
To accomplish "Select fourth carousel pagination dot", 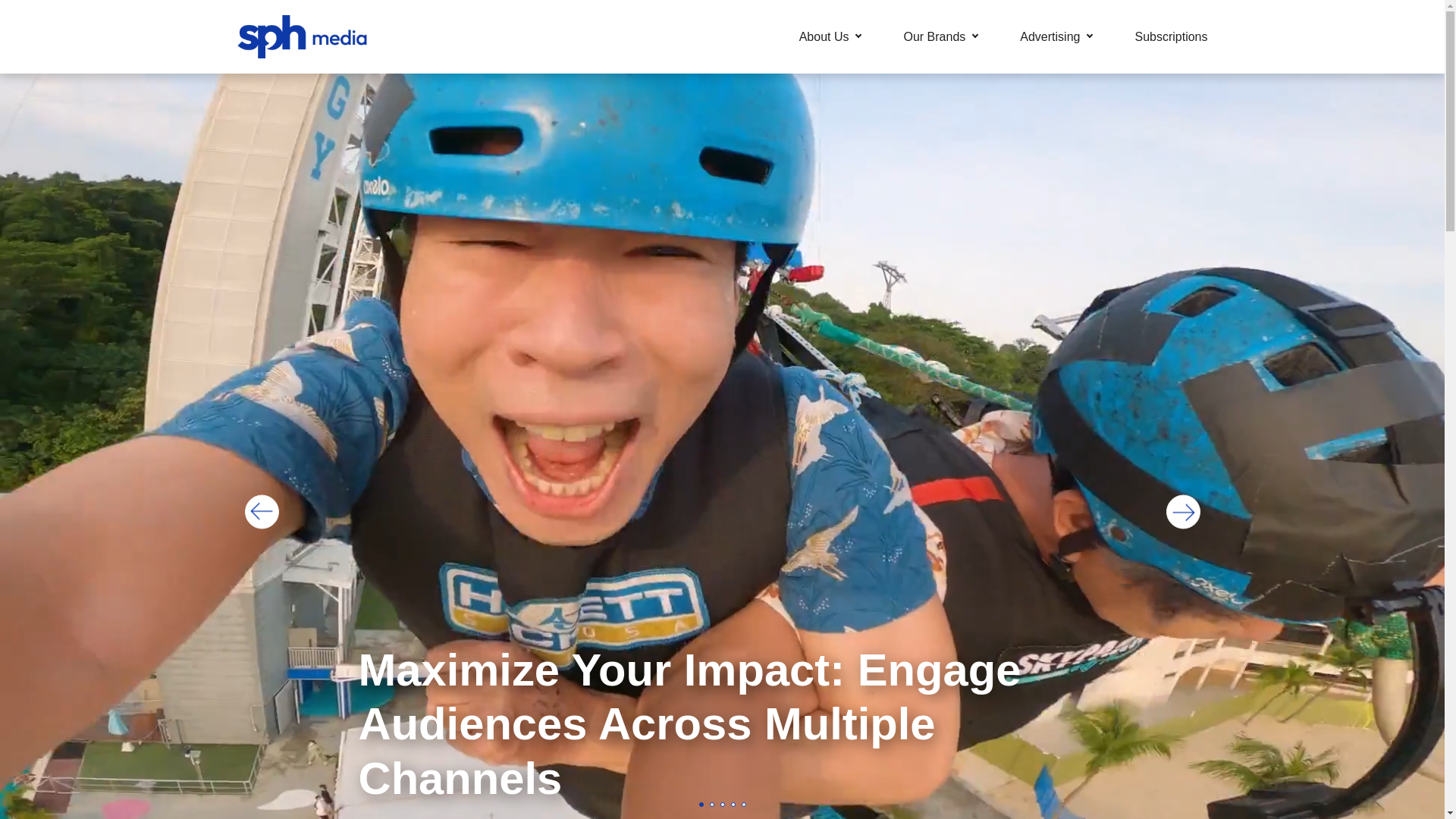I will click(733, 805).
